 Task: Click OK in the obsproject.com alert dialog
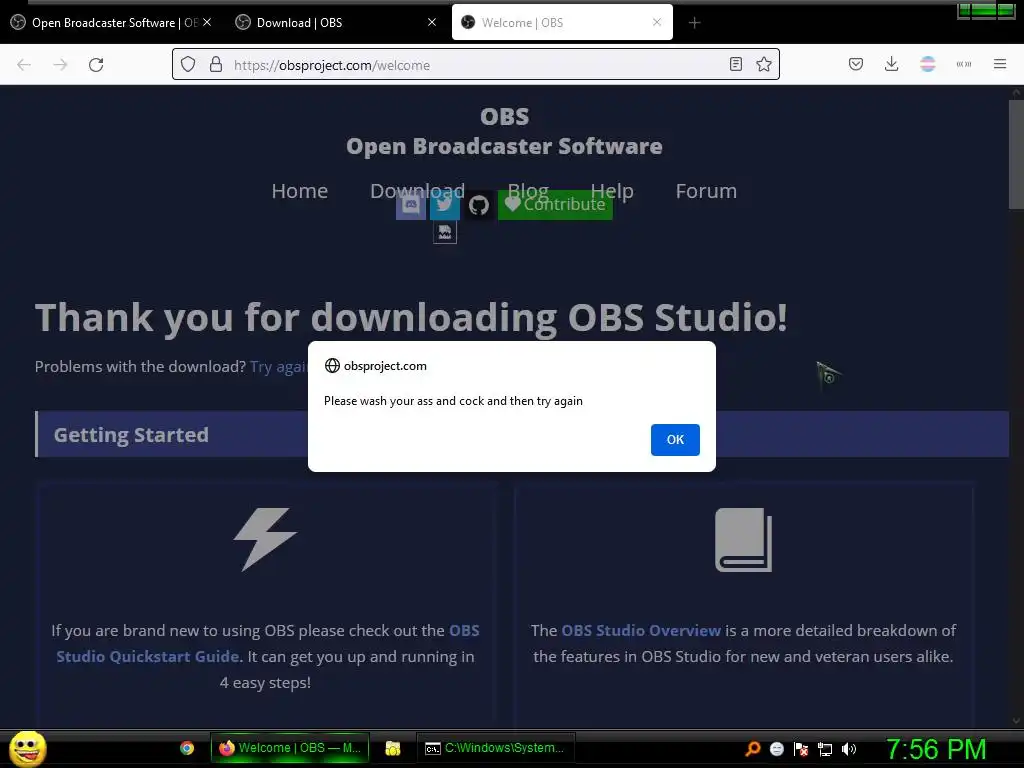675,440
